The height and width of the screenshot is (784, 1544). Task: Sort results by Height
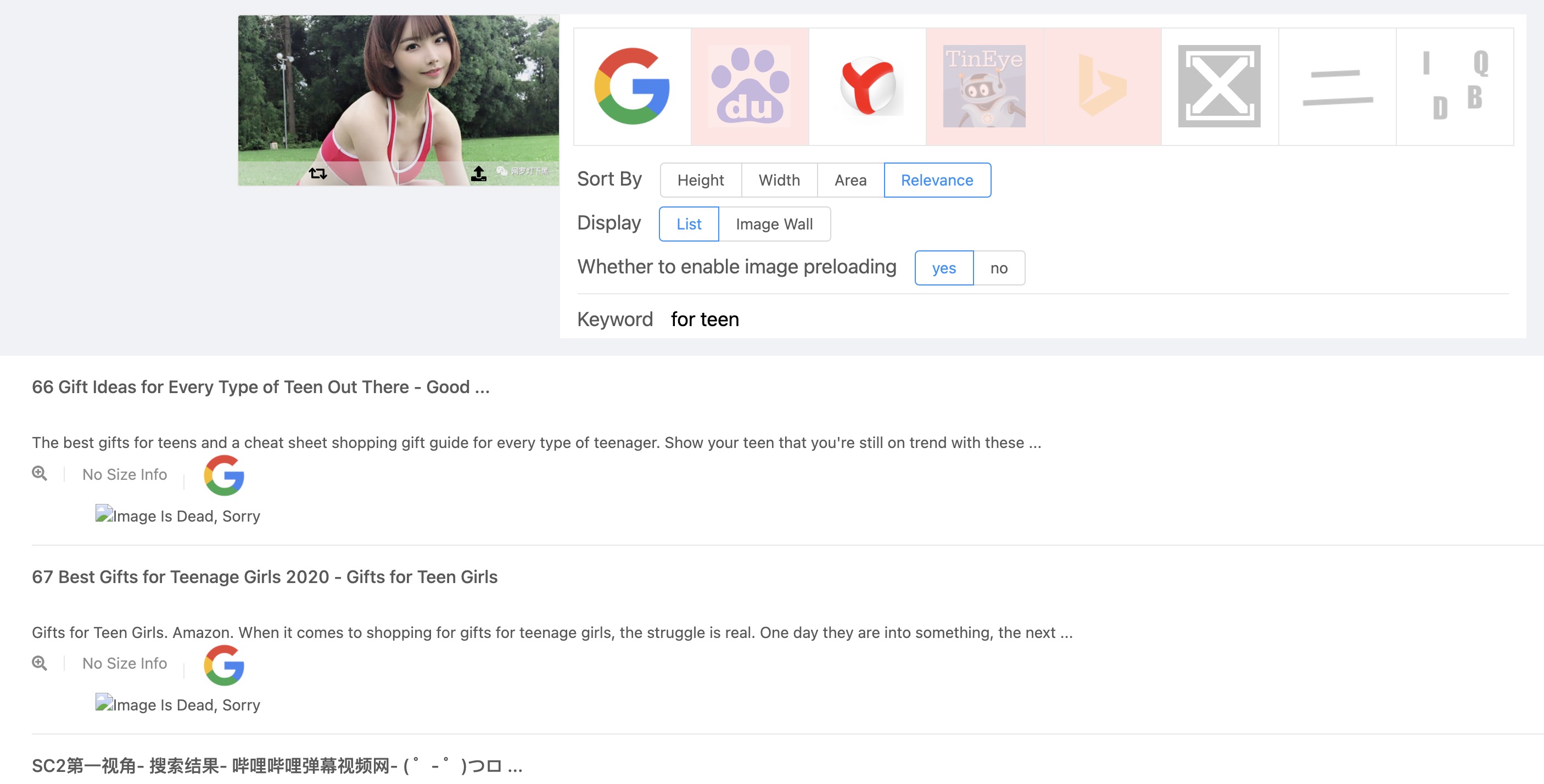point(700,180)
